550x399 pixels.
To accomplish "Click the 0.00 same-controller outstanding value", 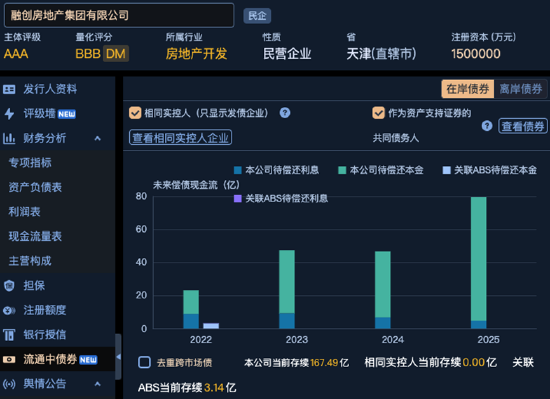I will [x=474, y=362].
